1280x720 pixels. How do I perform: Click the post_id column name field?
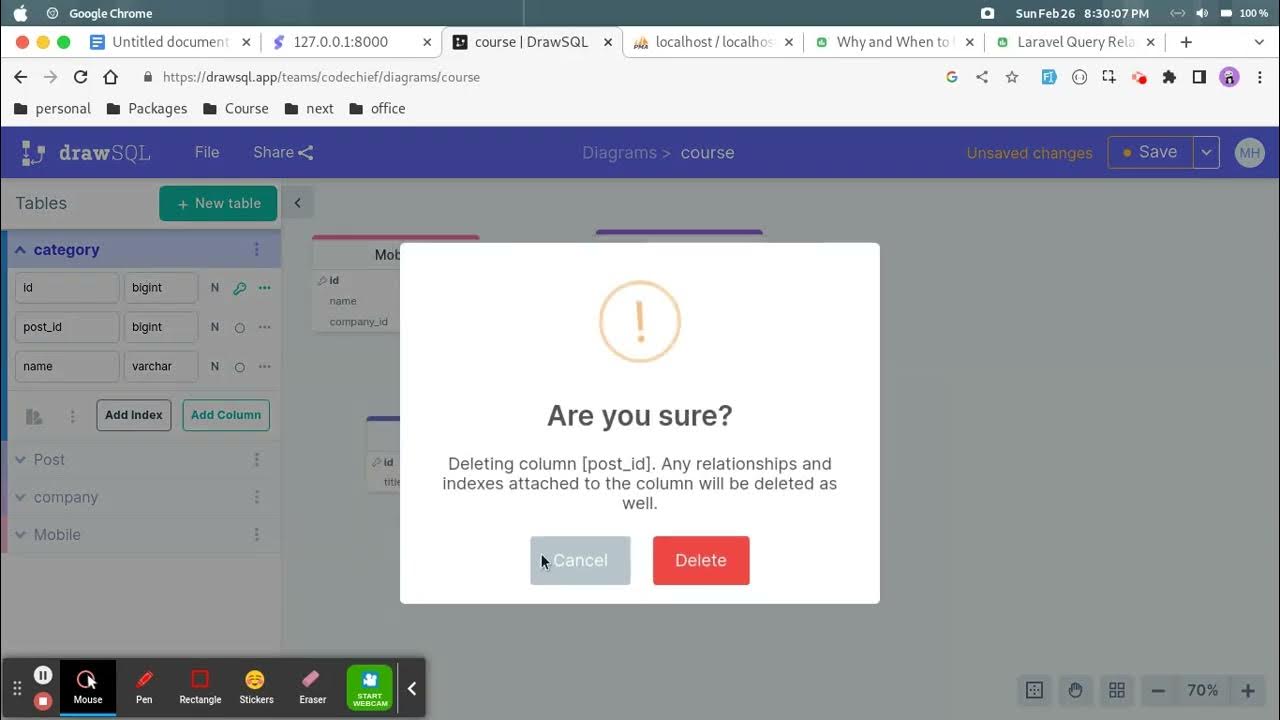coord(67,327)
